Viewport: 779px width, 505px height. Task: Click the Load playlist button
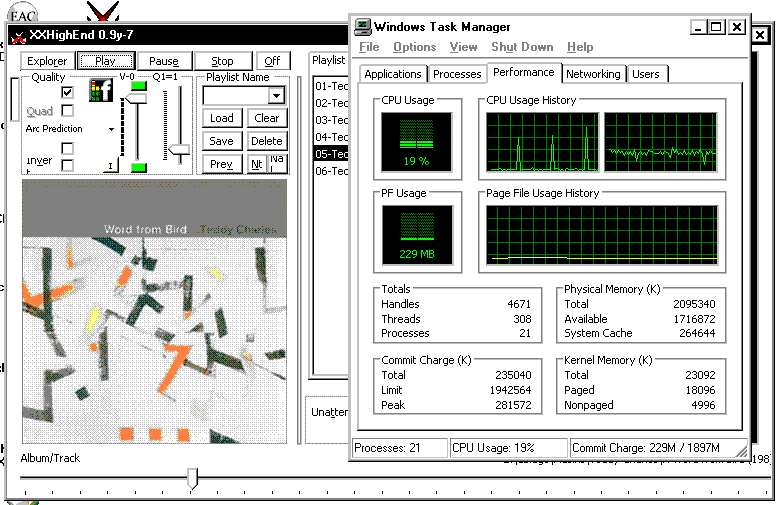222,118
